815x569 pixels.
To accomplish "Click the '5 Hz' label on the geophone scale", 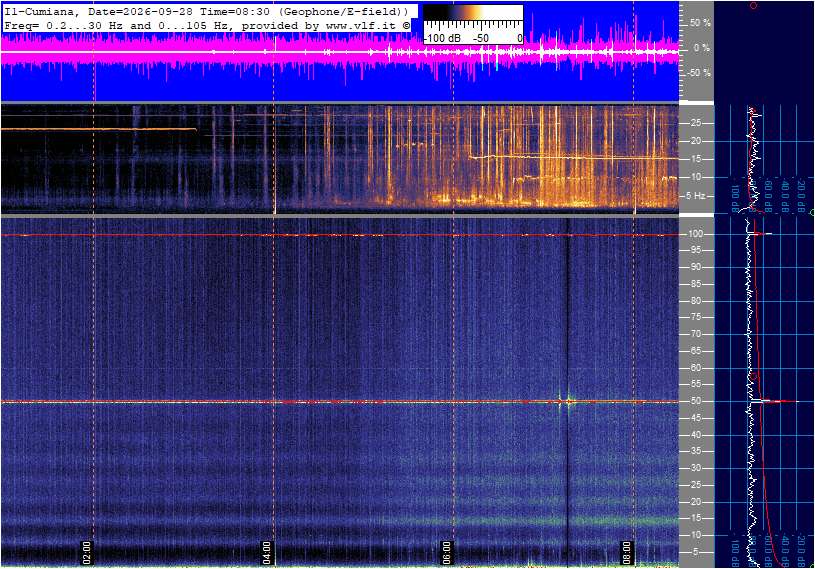I will coord(696,195).
